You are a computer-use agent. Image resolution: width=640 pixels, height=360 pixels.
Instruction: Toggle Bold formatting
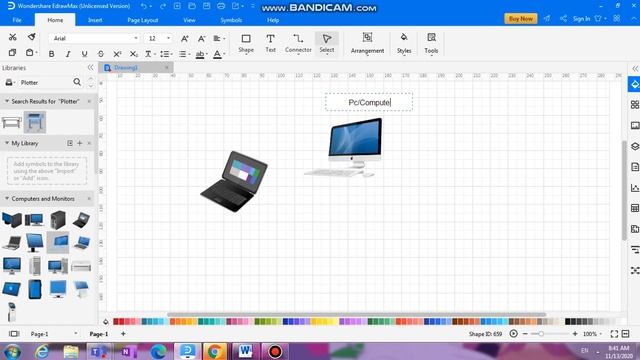click(51, 54)
